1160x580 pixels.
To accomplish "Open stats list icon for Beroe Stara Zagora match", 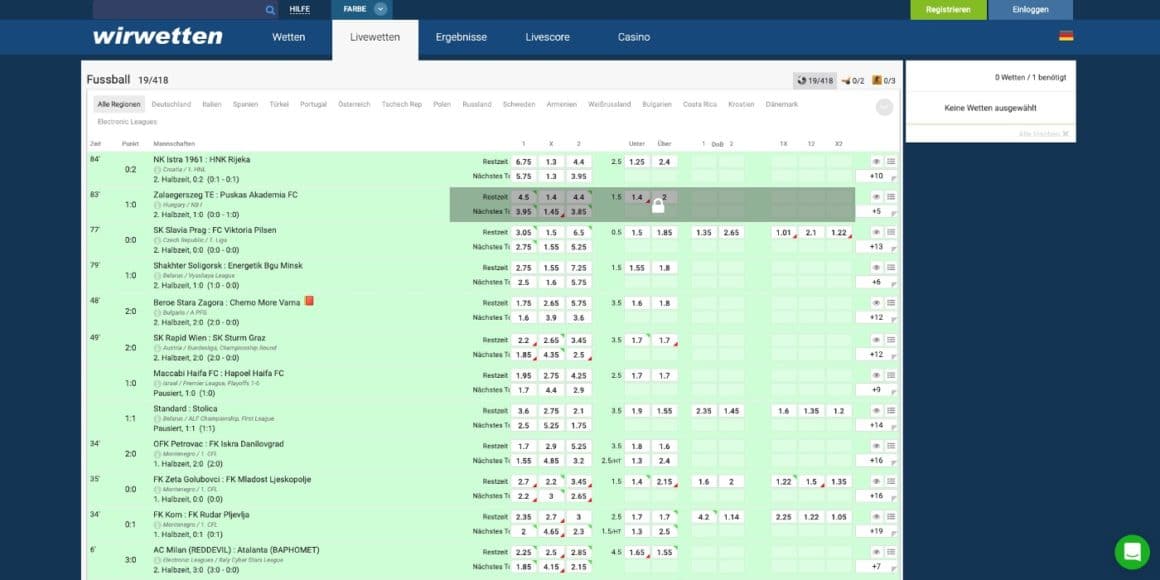I will 891,303.
